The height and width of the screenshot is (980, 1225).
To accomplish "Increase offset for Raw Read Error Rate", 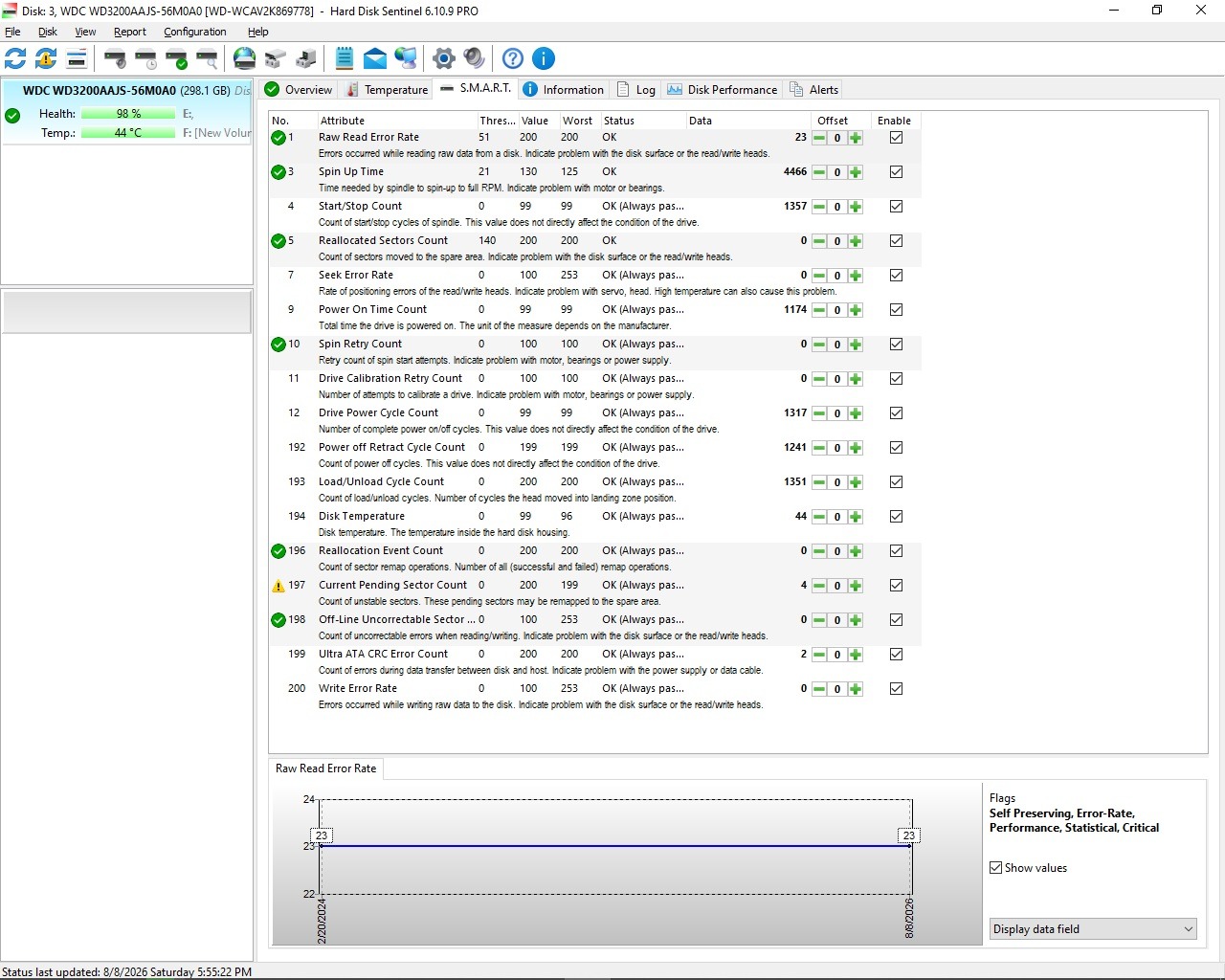I will click(856, 138).
